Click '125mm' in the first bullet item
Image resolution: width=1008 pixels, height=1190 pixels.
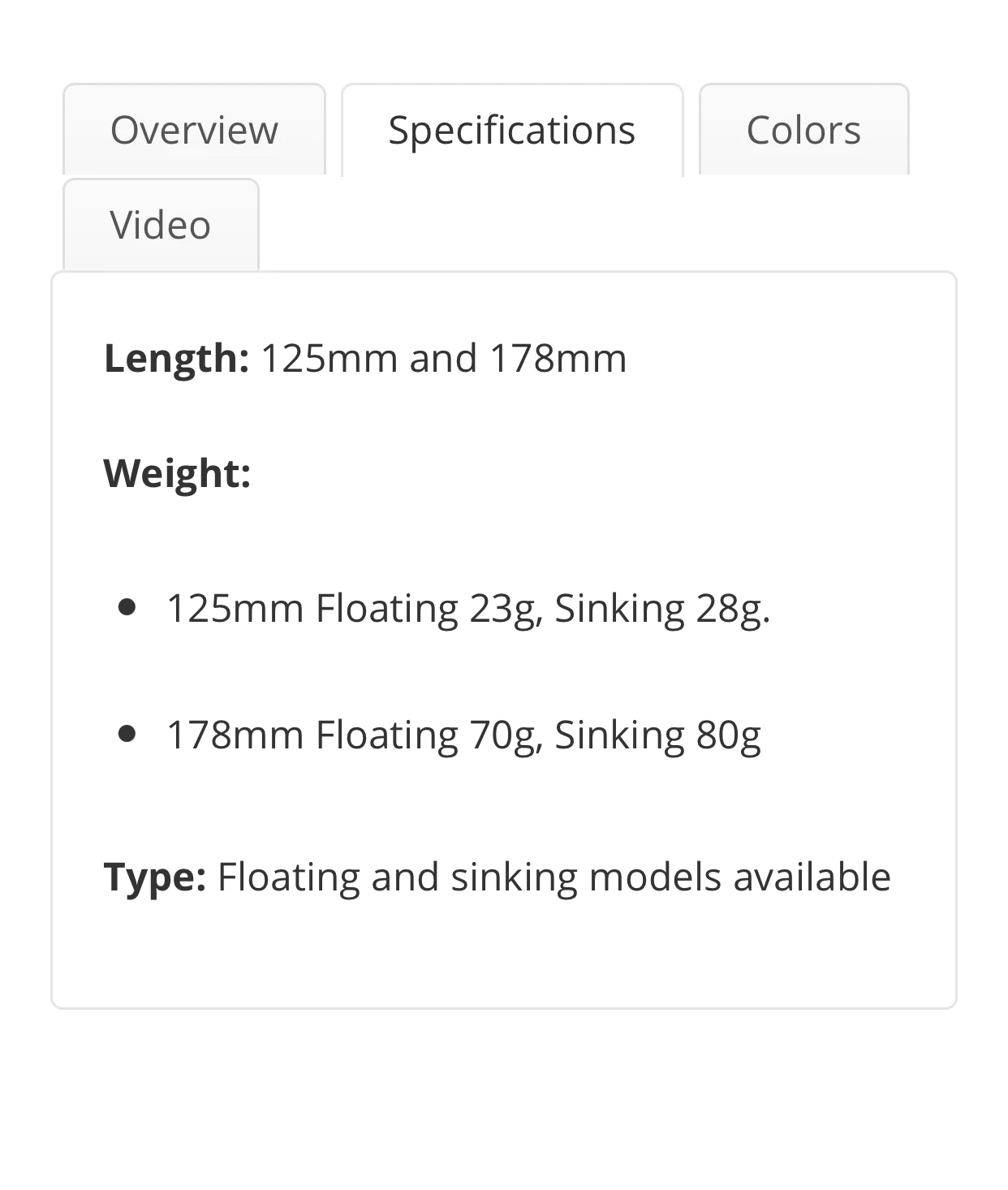click(235, 608)
